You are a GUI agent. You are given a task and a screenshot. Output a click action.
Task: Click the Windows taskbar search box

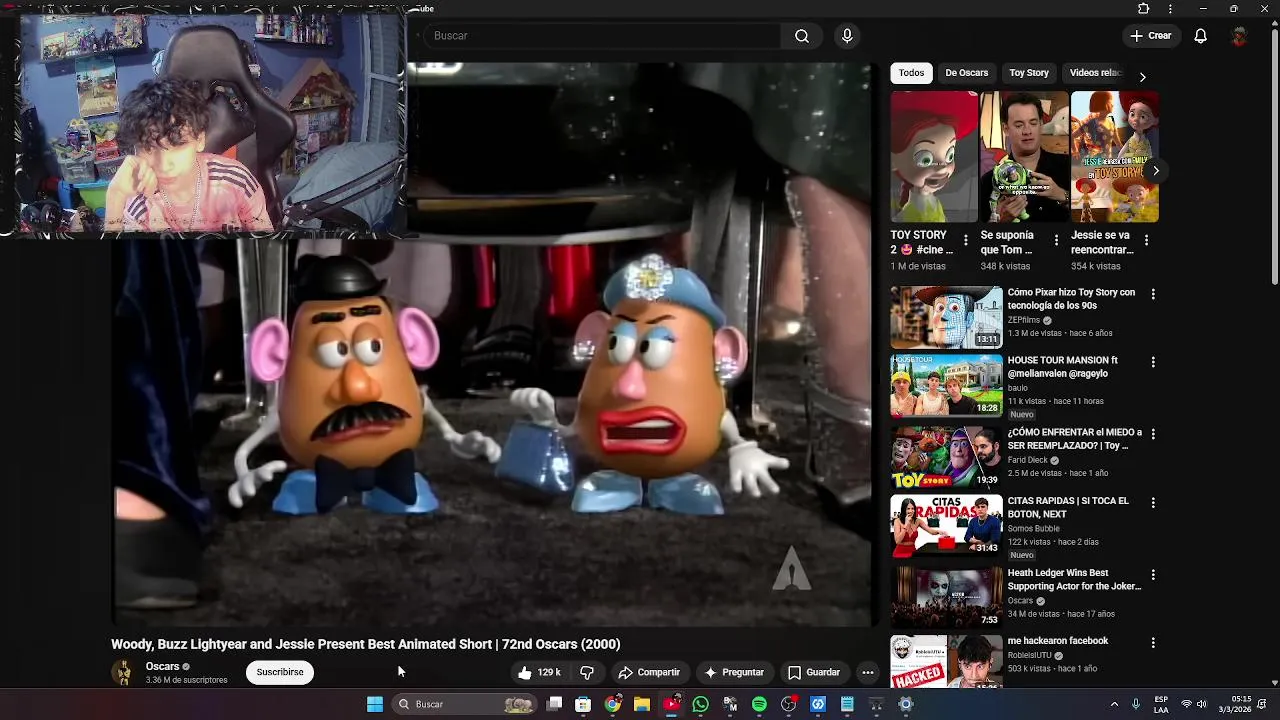click(x=466, y=704)
